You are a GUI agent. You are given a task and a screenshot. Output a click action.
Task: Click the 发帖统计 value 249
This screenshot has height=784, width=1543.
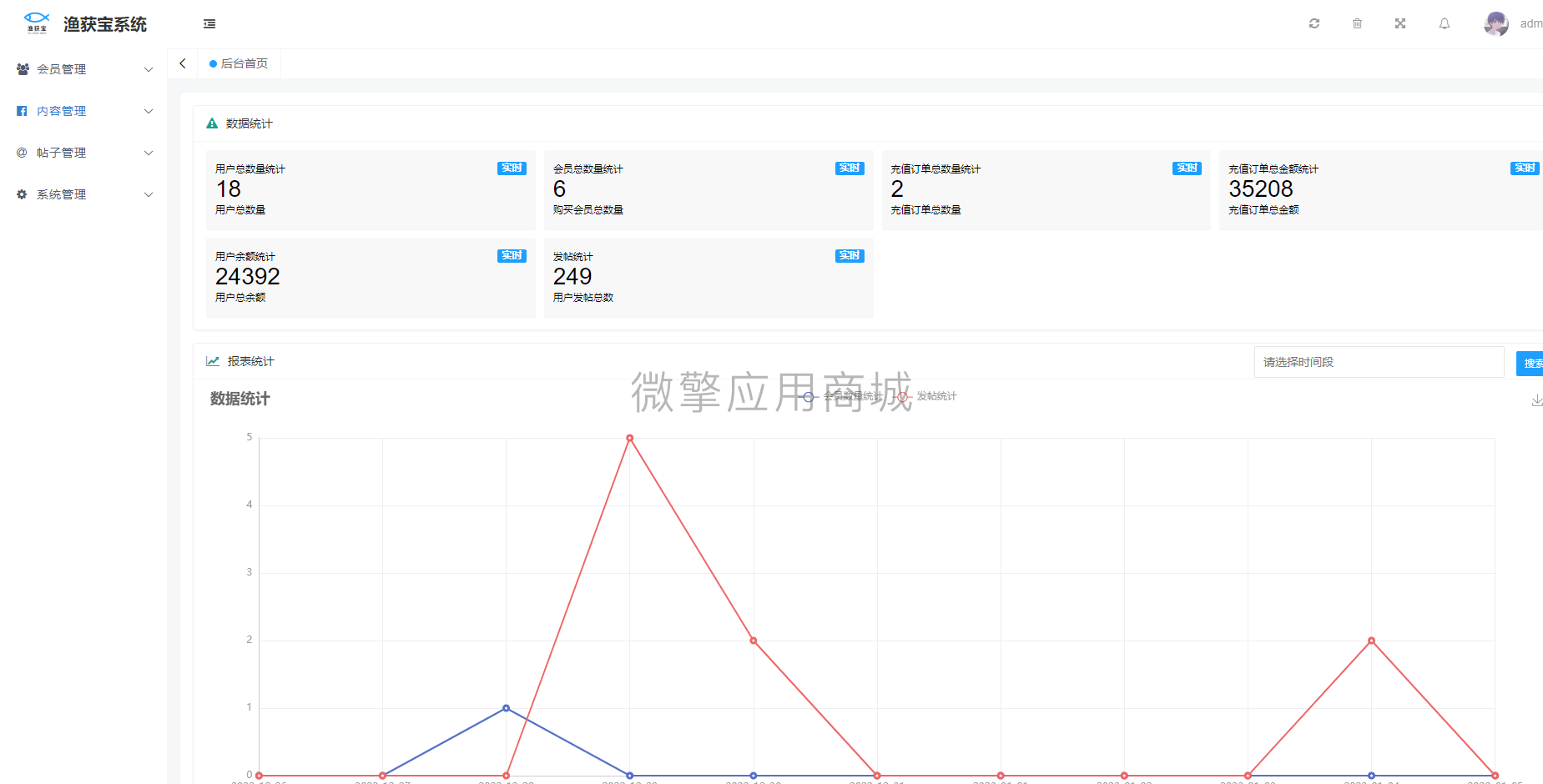(x=572, y=277)
